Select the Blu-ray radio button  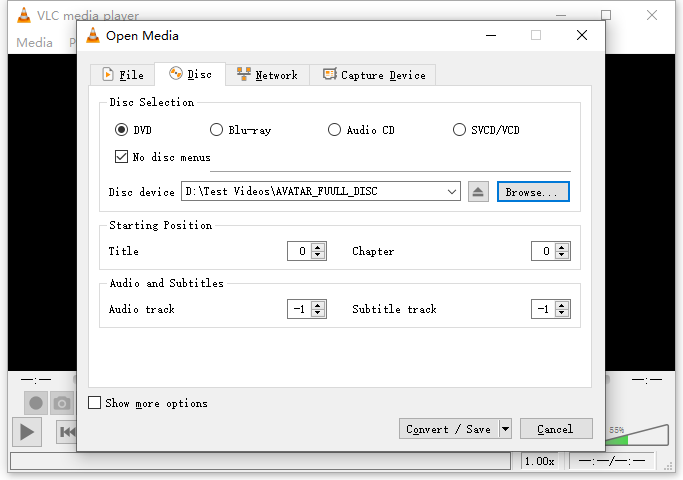[216, 130]
